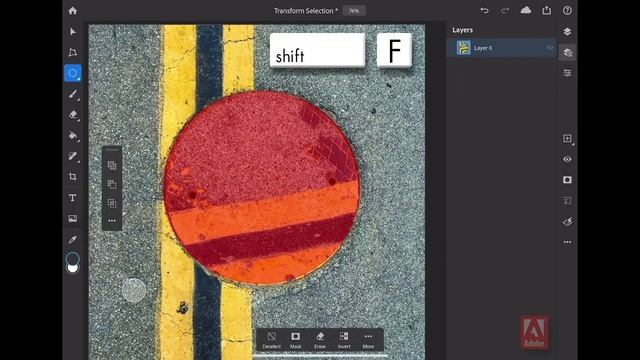Switch to compact layer view
The image size is (640, 360).
click(x=567, y=31)
